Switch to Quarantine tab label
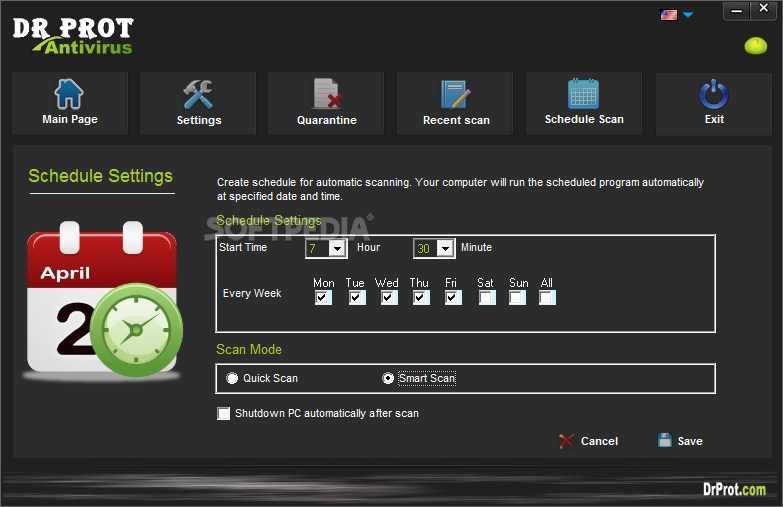783x507 pixels. [327, 120]
